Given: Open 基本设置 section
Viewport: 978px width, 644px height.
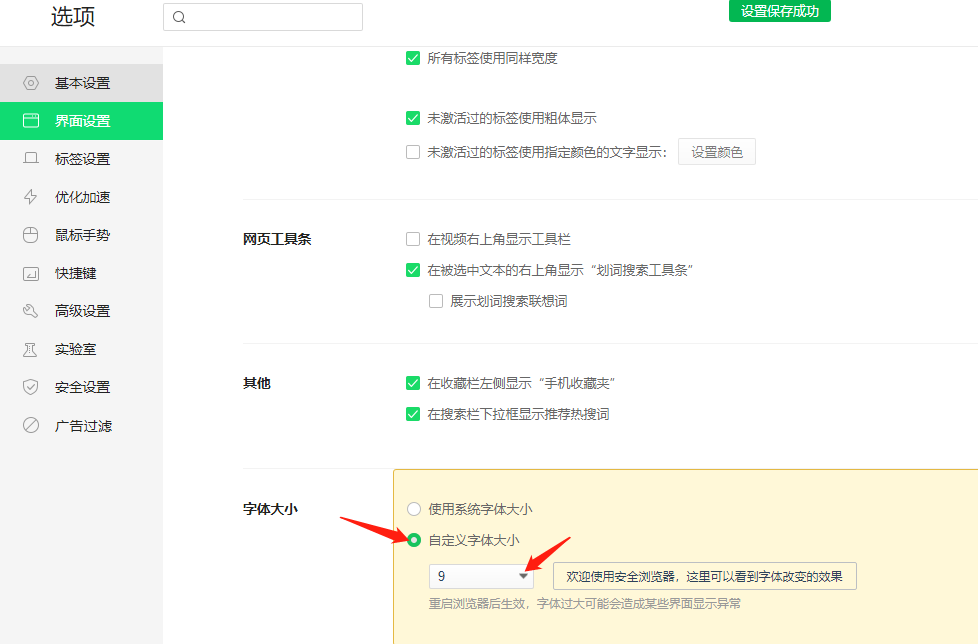Looking at the screenshot, I should click(81, 83).
